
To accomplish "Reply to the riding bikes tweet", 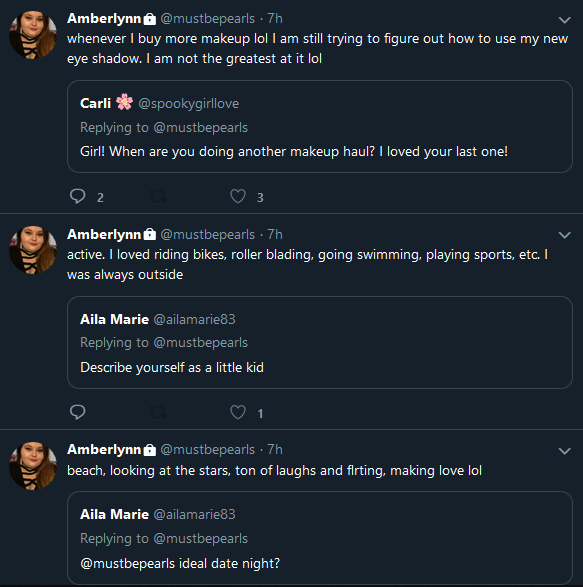I will click(x=78, y=412).
